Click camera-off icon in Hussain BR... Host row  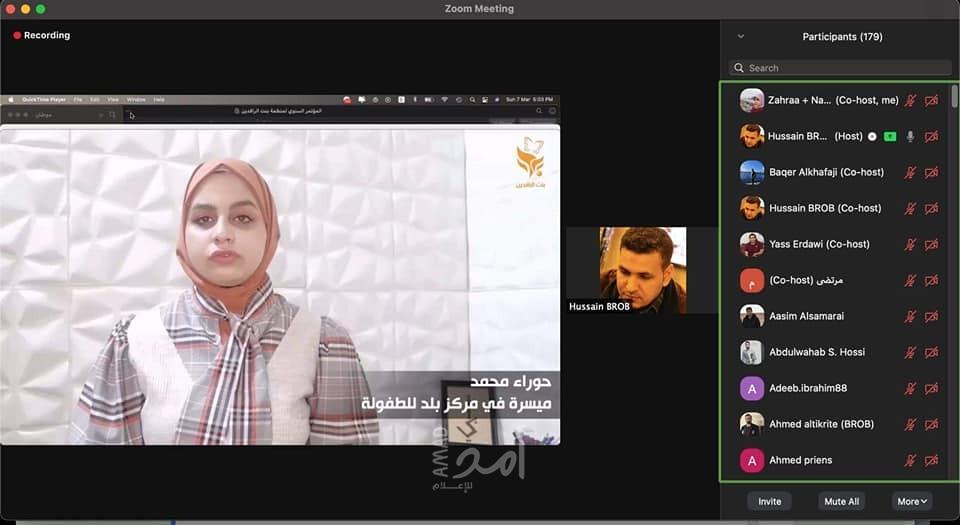931,136
